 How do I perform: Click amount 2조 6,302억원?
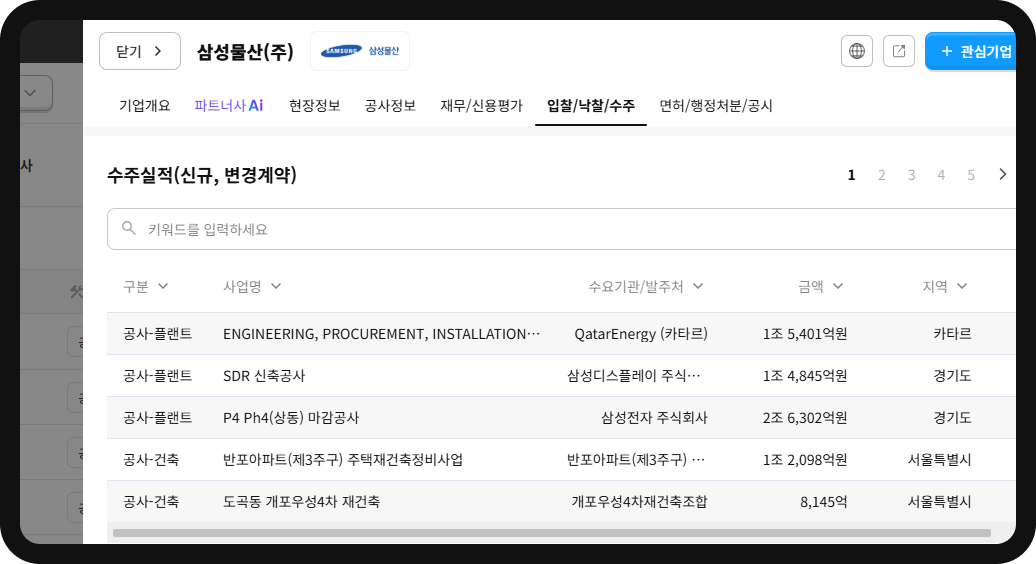805,417
